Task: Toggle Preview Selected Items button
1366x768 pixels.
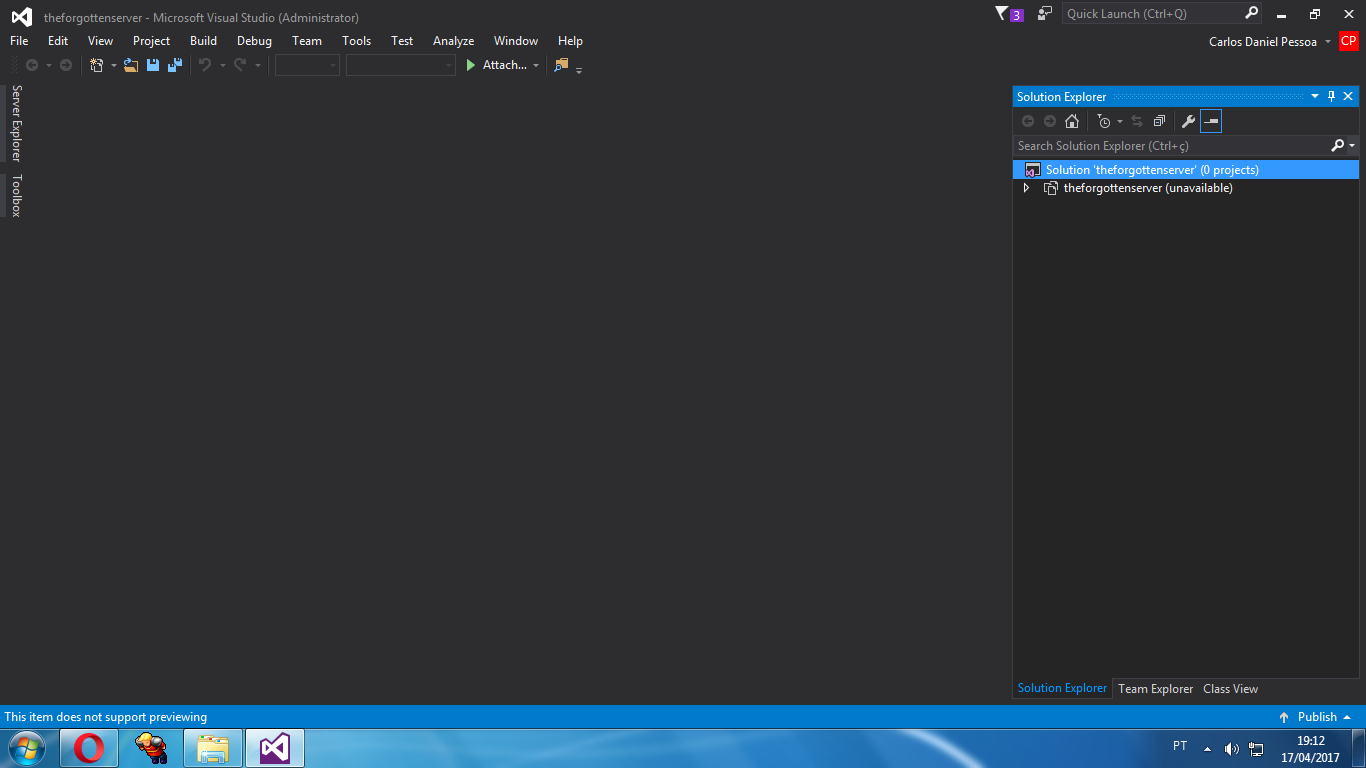Action: click(1211, 121)
